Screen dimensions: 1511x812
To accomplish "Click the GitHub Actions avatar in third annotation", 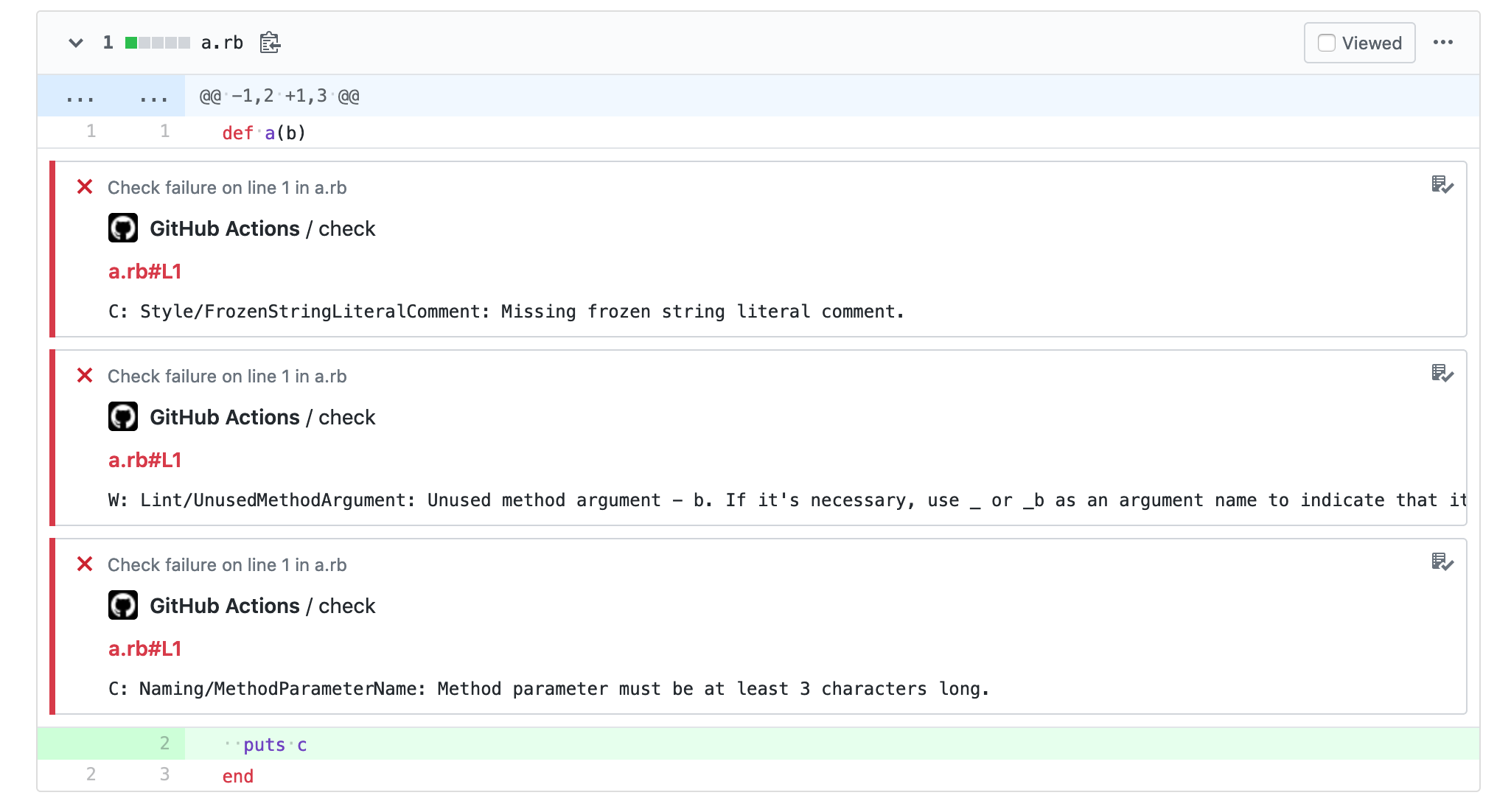I will coord(123,605).
